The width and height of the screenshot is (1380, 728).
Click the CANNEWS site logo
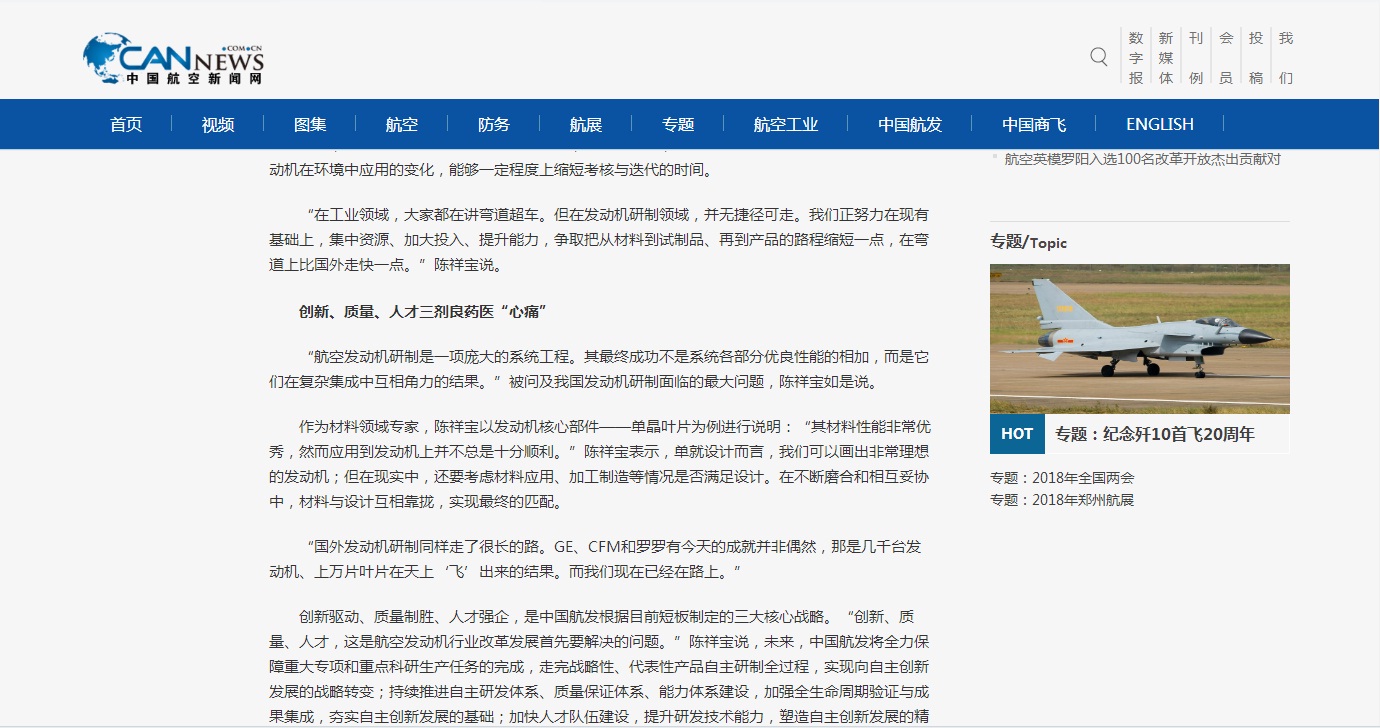tap(174, 59)
